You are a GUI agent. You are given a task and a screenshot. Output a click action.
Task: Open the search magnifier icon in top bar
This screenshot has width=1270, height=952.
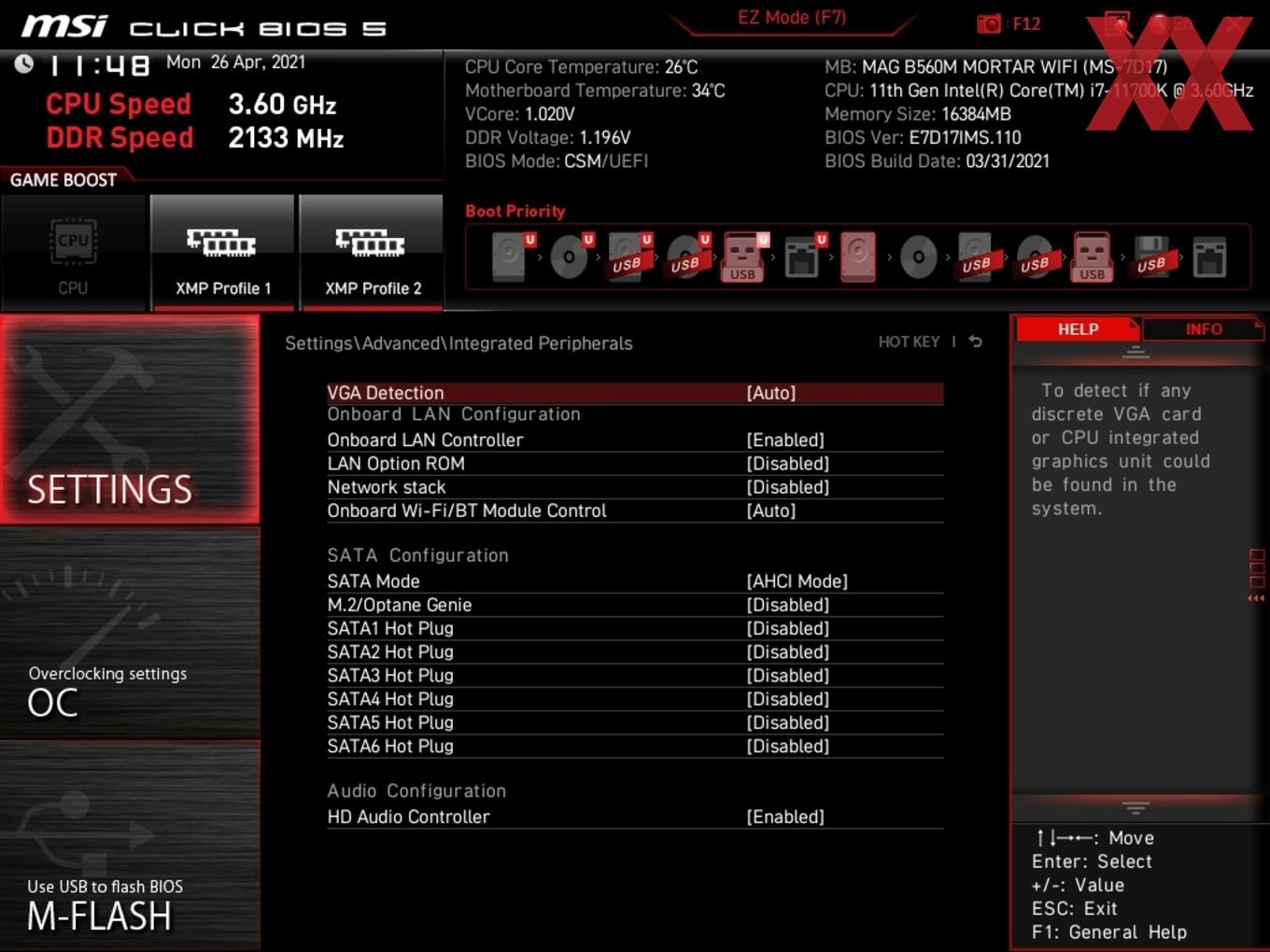coord(1117,24)
